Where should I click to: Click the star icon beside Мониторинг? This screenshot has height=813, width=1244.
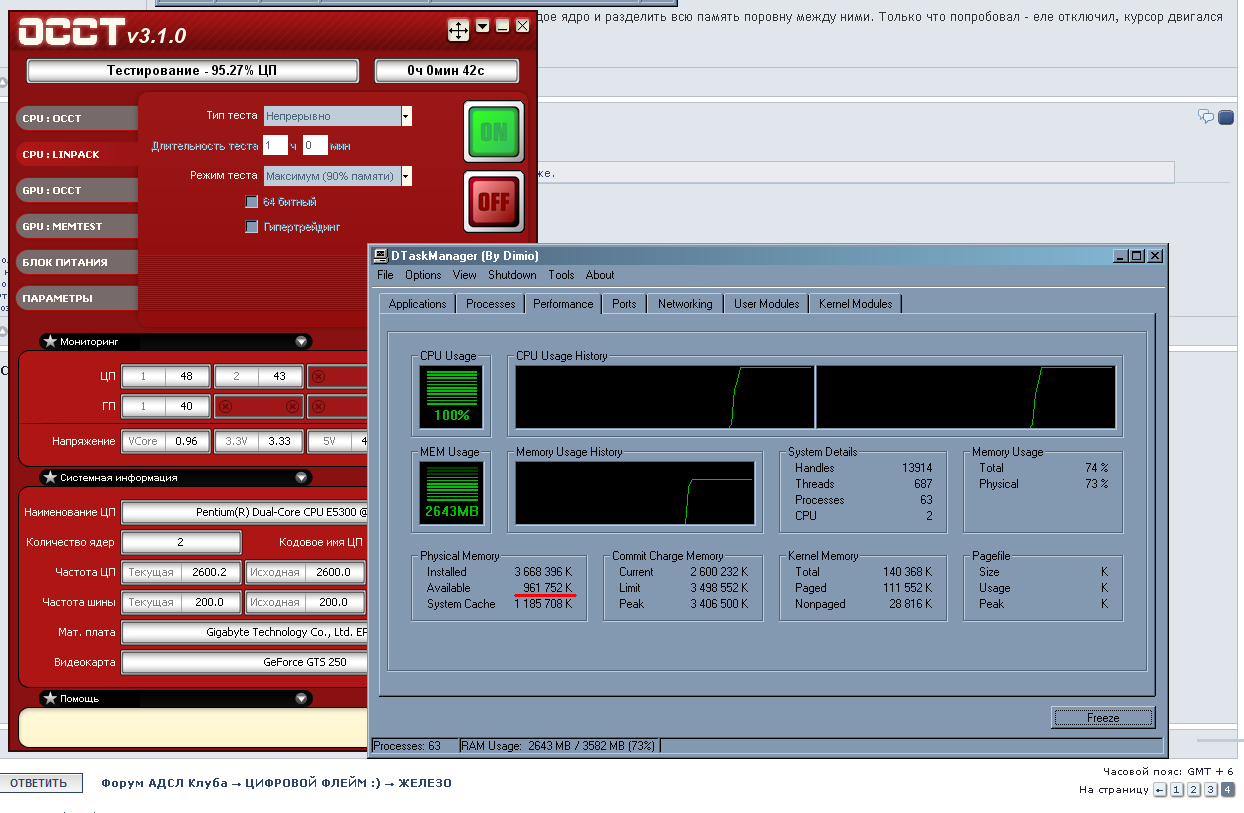point(50,342)
